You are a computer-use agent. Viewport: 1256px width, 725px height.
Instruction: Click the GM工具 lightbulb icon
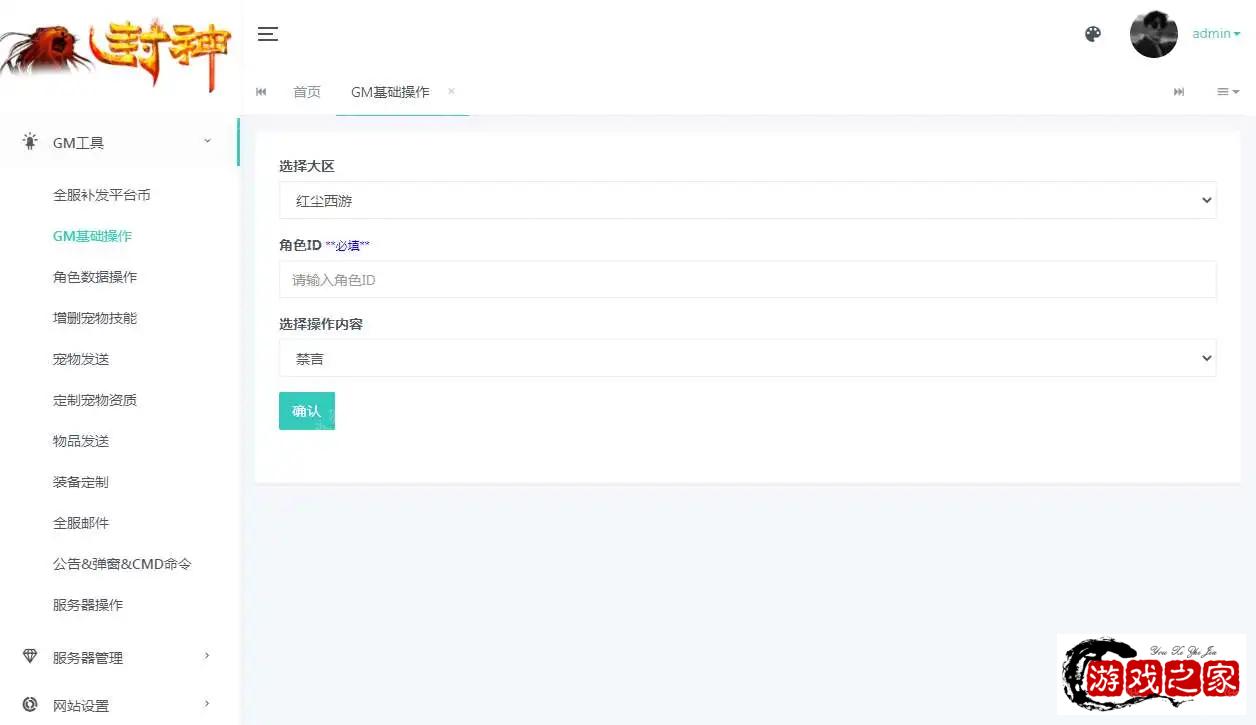pyautogui.click(x=30, y=142)
